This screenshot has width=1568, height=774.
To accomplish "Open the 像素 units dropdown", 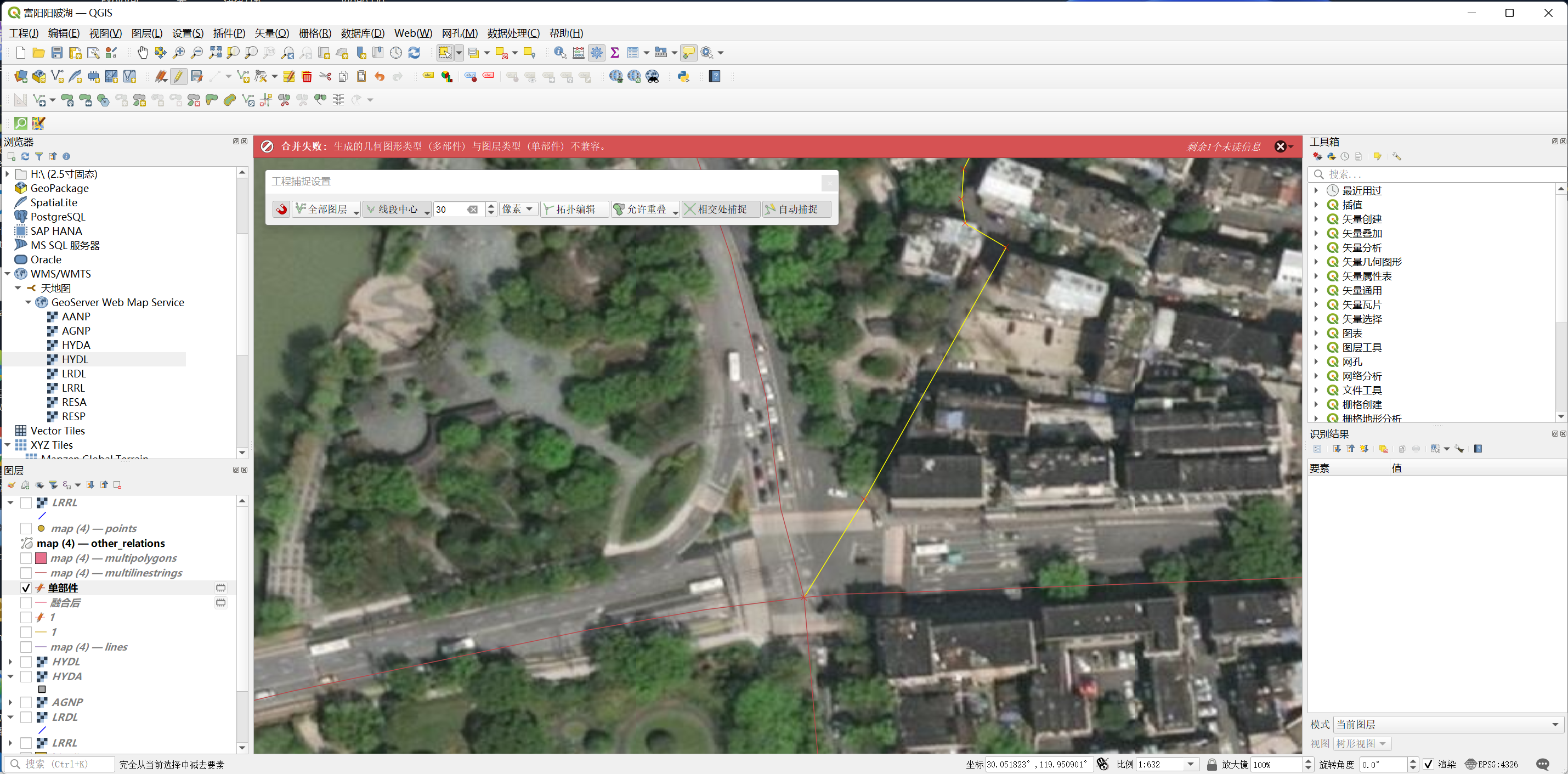I will click(x=518, y=210).
